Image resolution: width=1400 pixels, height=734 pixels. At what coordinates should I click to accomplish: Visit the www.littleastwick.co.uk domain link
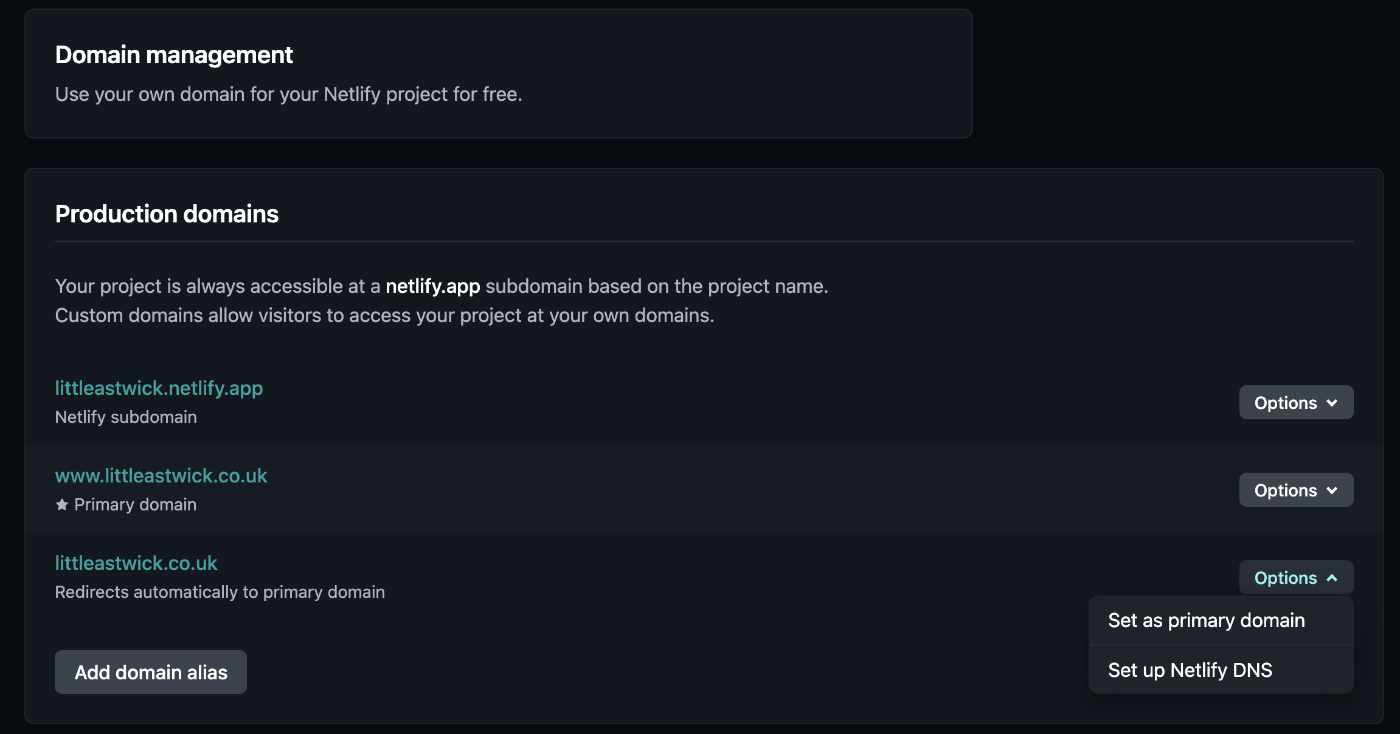pyautogui.click(x=161, y=476)
